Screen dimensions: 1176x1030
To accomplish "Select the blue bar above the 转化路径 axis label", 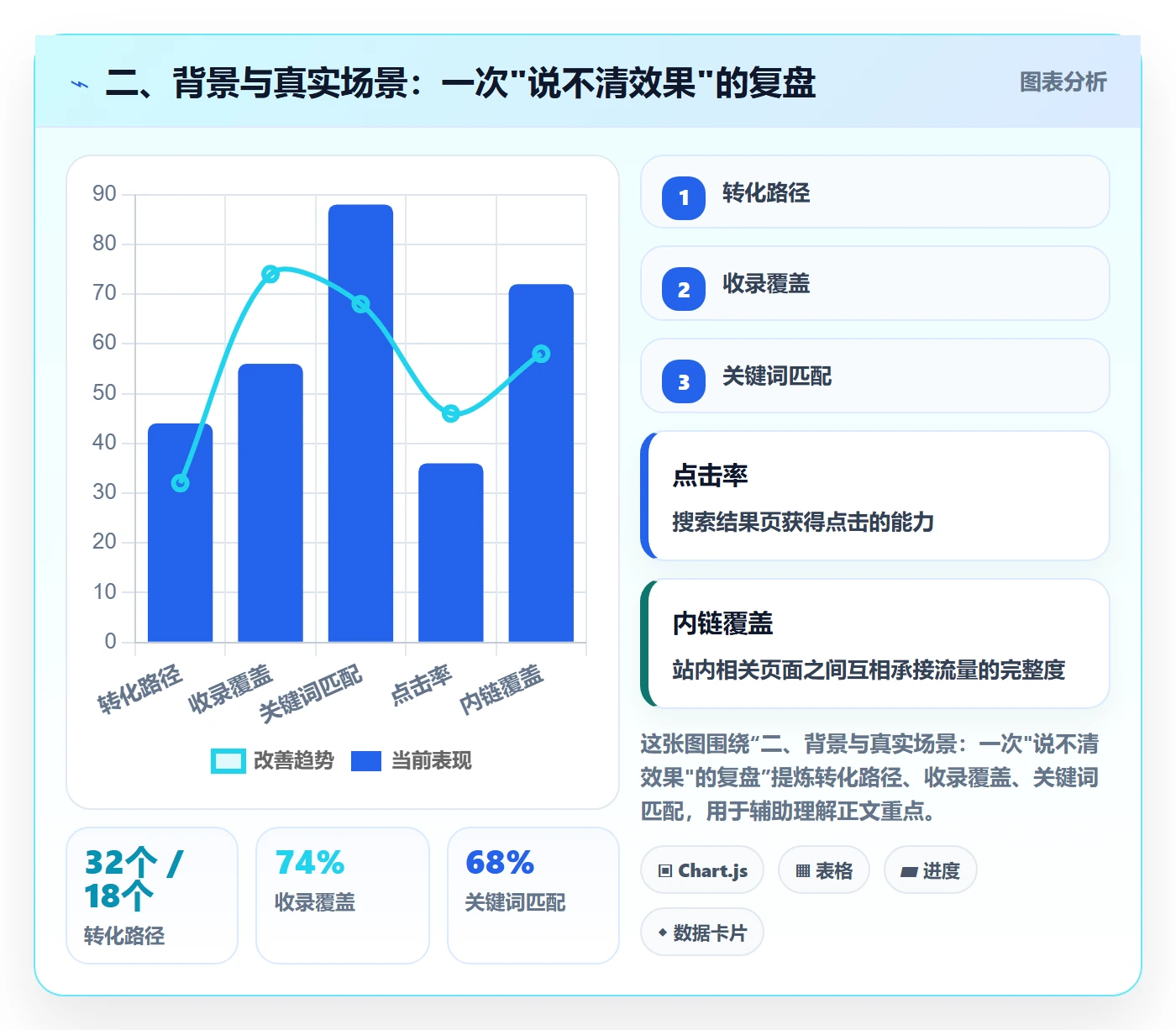I will (181, 533).
